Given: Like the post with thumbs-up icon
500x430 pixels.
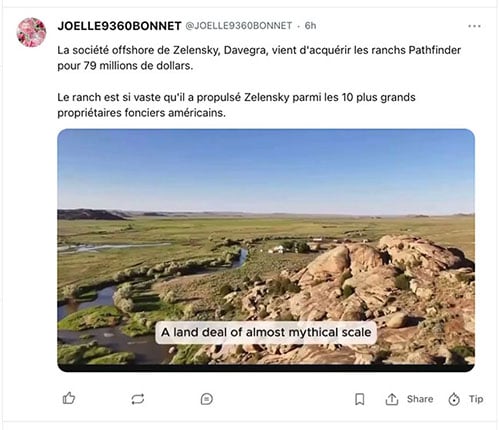Looking at the screenshot, I should [x=69, y=398].
